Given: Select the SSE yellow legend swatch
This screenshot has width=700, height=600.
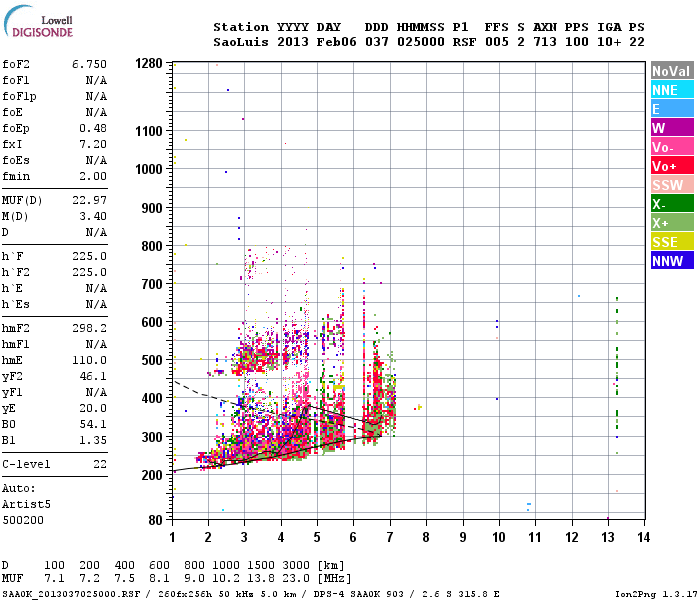Looking at the screenshot, I should click(672, 242).
